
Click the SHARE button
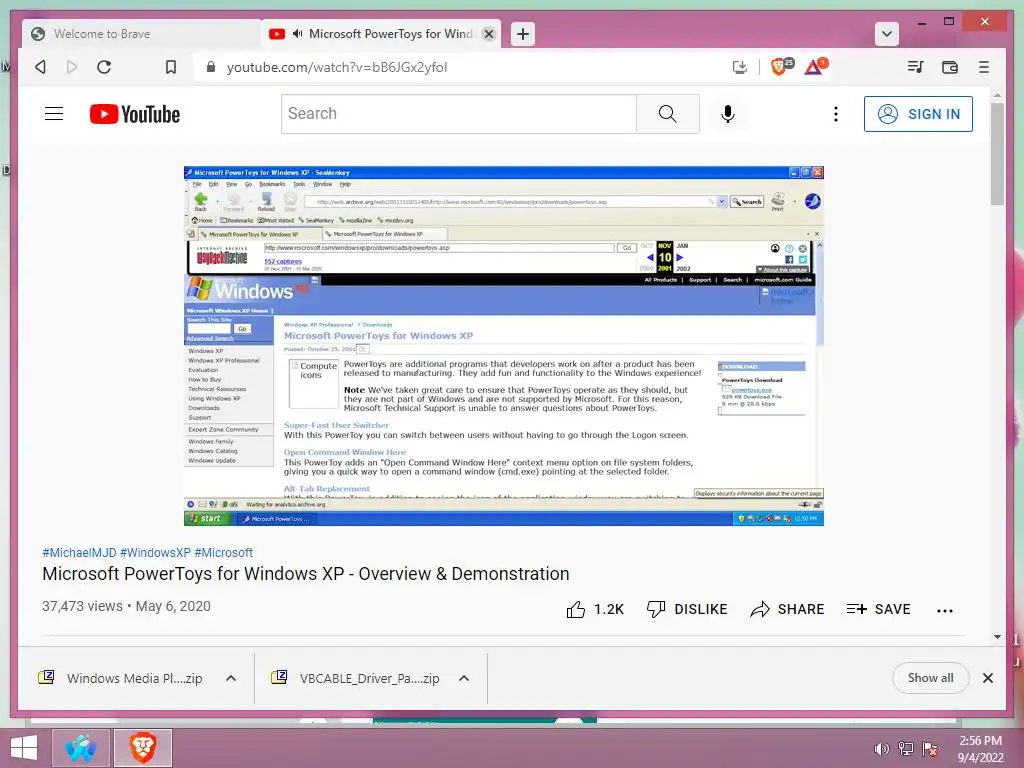coord(787,609)
